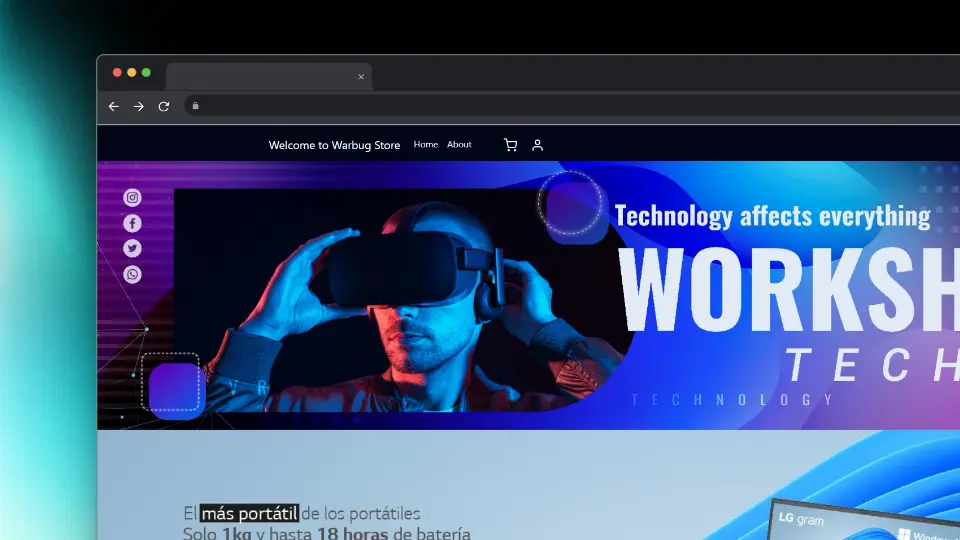Screen dimensions: 960x540
Task: Click the yellow minimize window button
Action: pyautogui.click(x=132, y=72)
